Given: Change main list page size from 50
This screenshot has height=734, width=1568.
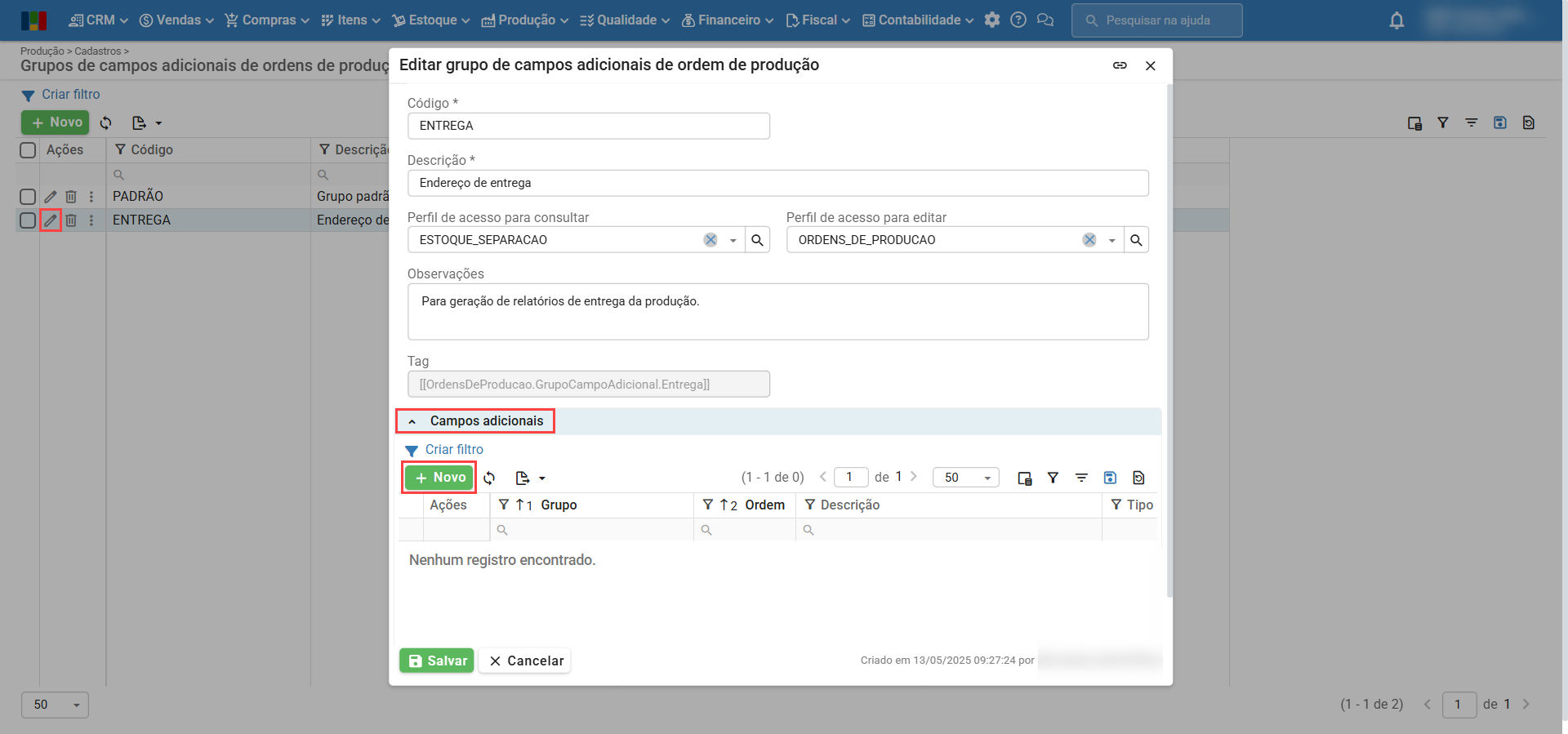Looking at the screenshot, I should click(55, 705).
